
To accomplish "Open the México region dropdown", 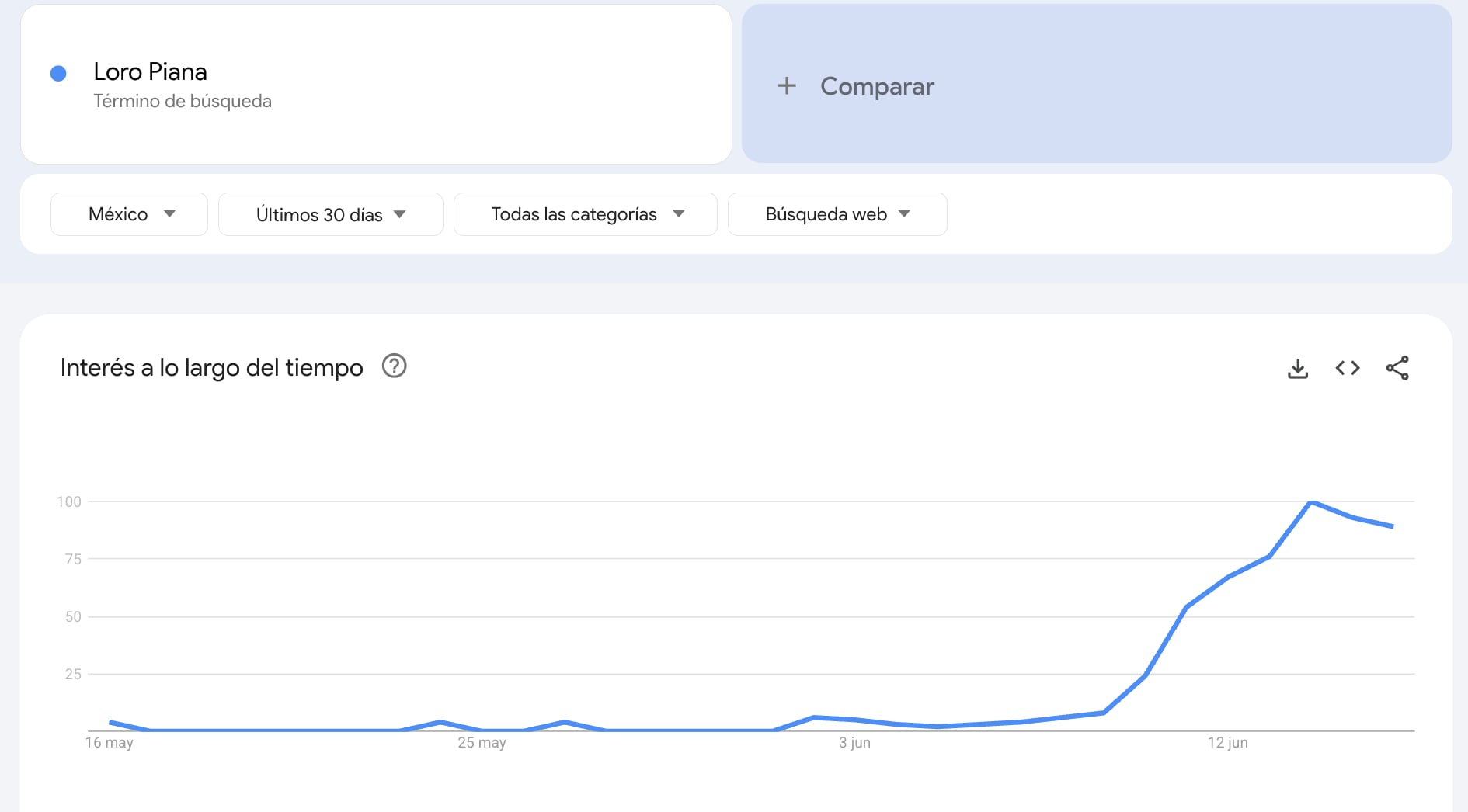I will (129, 213).
